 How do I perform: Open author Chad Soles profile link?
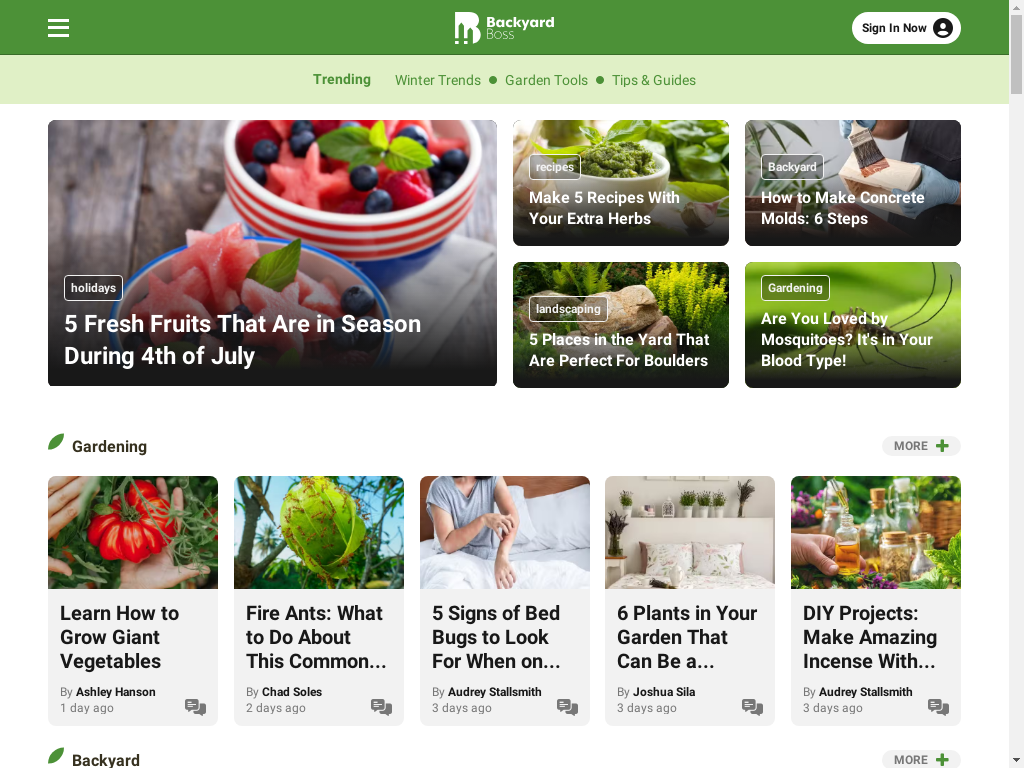click(x=292, y=692)
